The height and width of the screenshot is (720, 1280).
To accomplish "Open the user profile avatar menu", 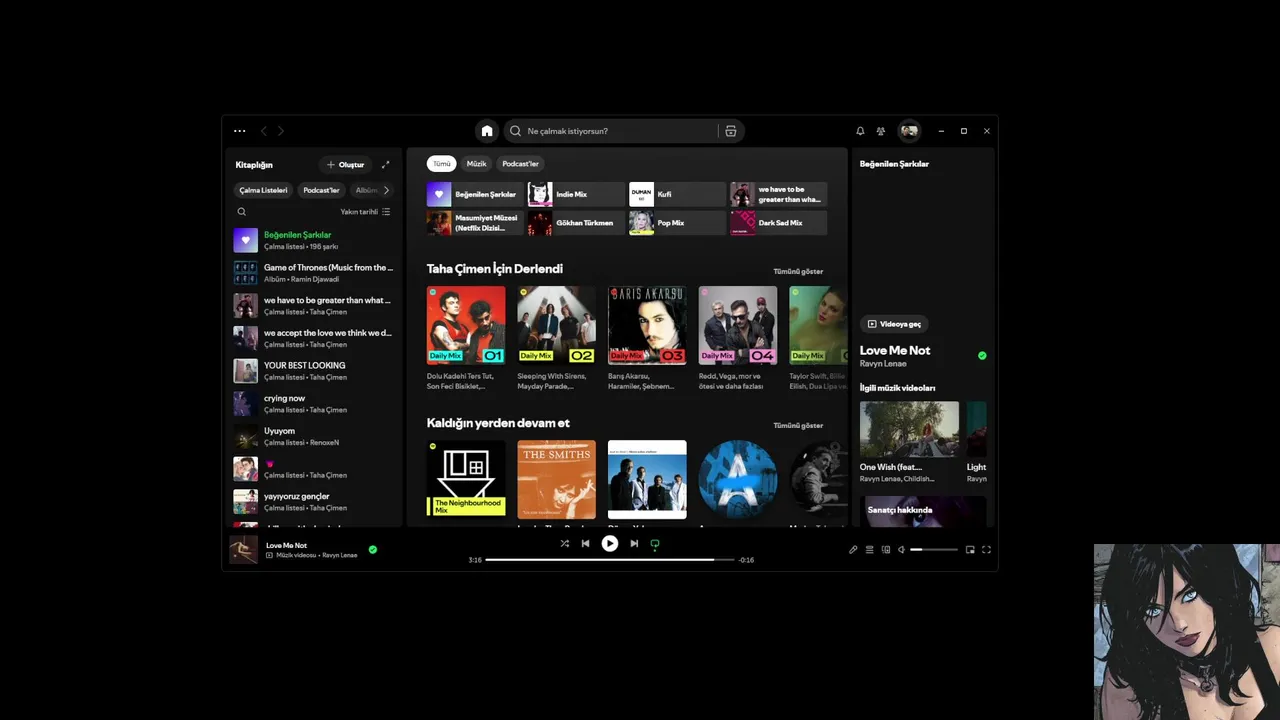I will click(909, 131).
